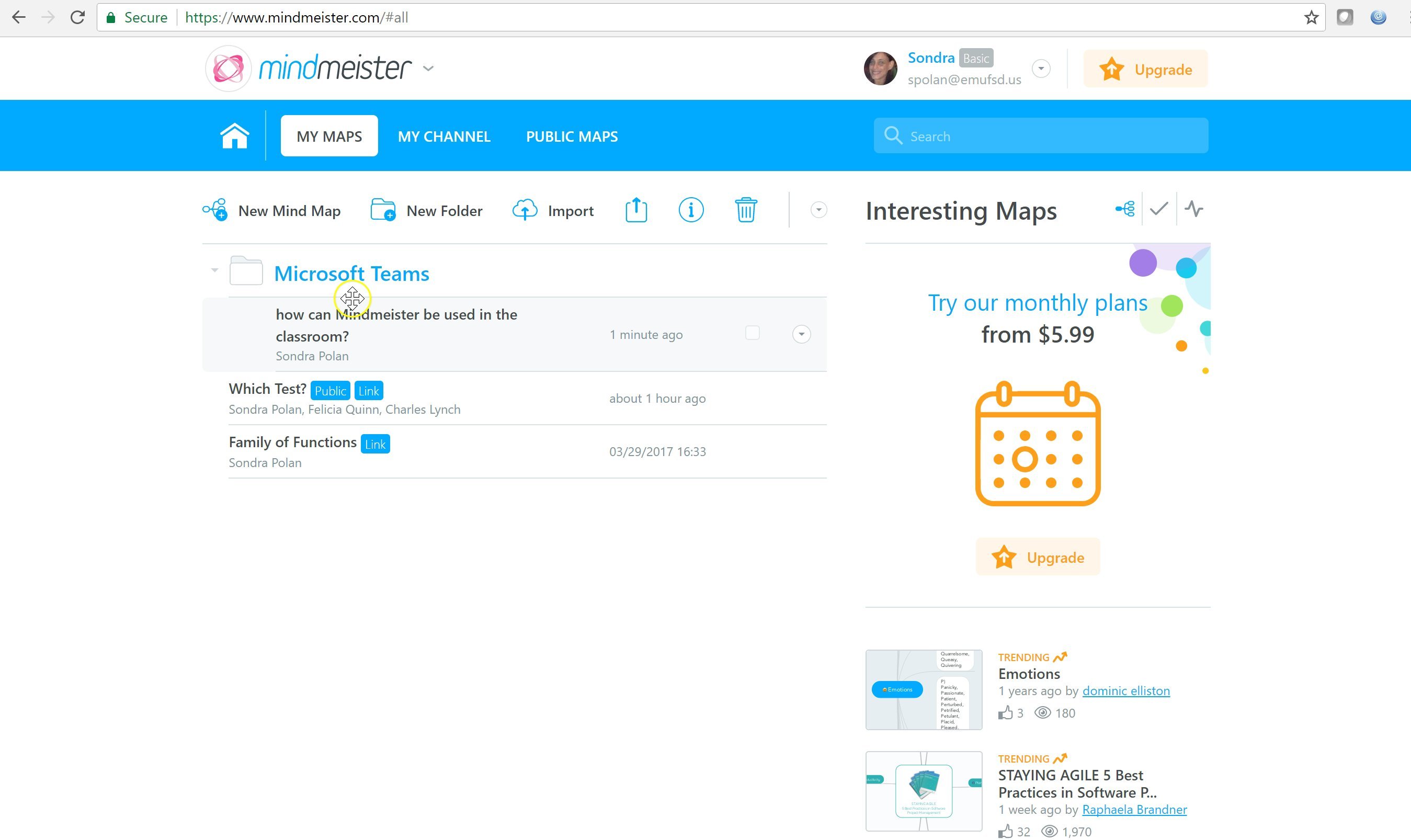Click the export/share upload icon
Image resolution: width=1411 pixels, height=840 pixels.
click(635, 210)
